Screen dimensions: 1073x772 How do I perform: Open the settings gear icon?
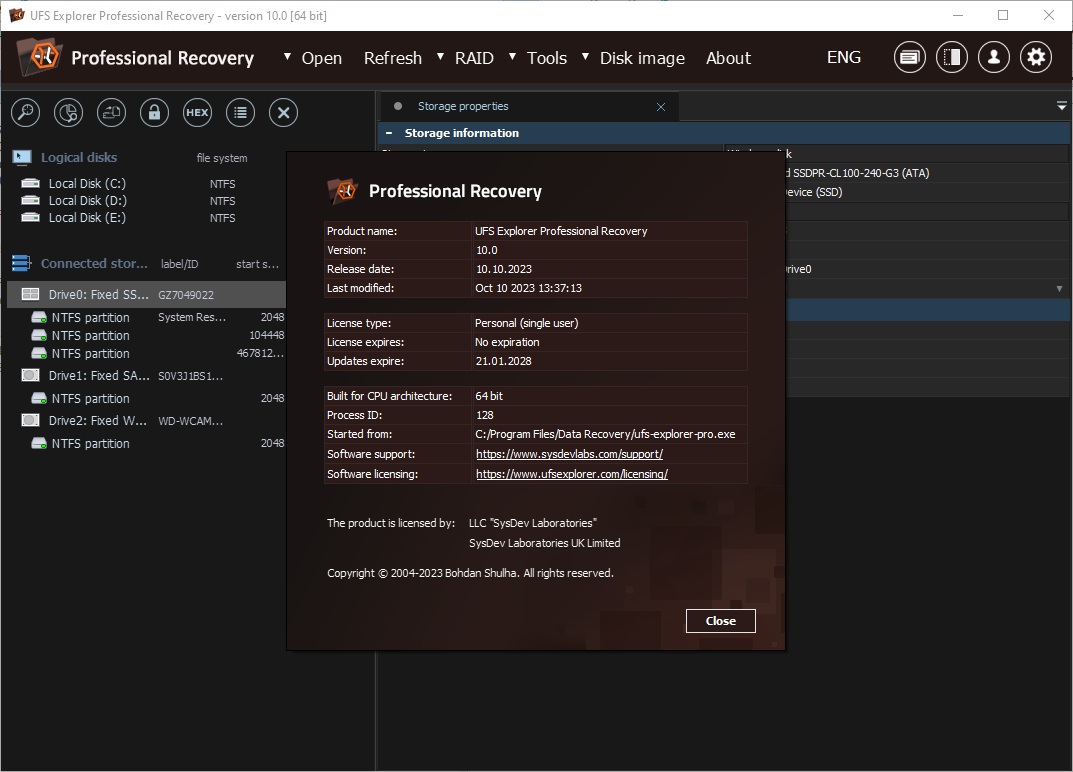[x=1036, y=57]
